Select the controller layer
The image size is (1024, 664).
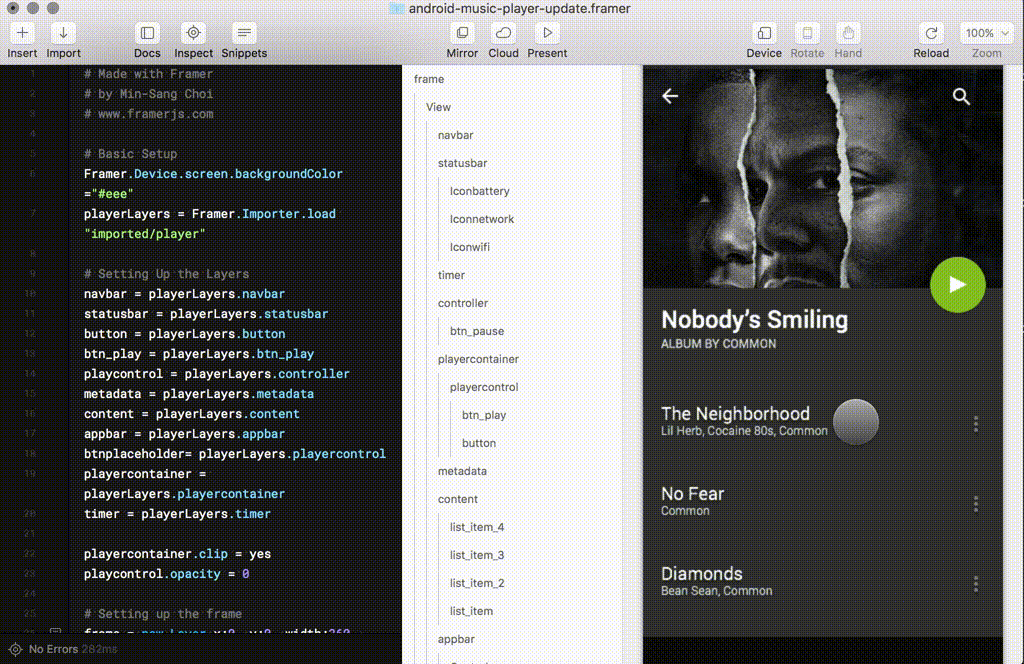pyautogui.click(x=463, y=304)
